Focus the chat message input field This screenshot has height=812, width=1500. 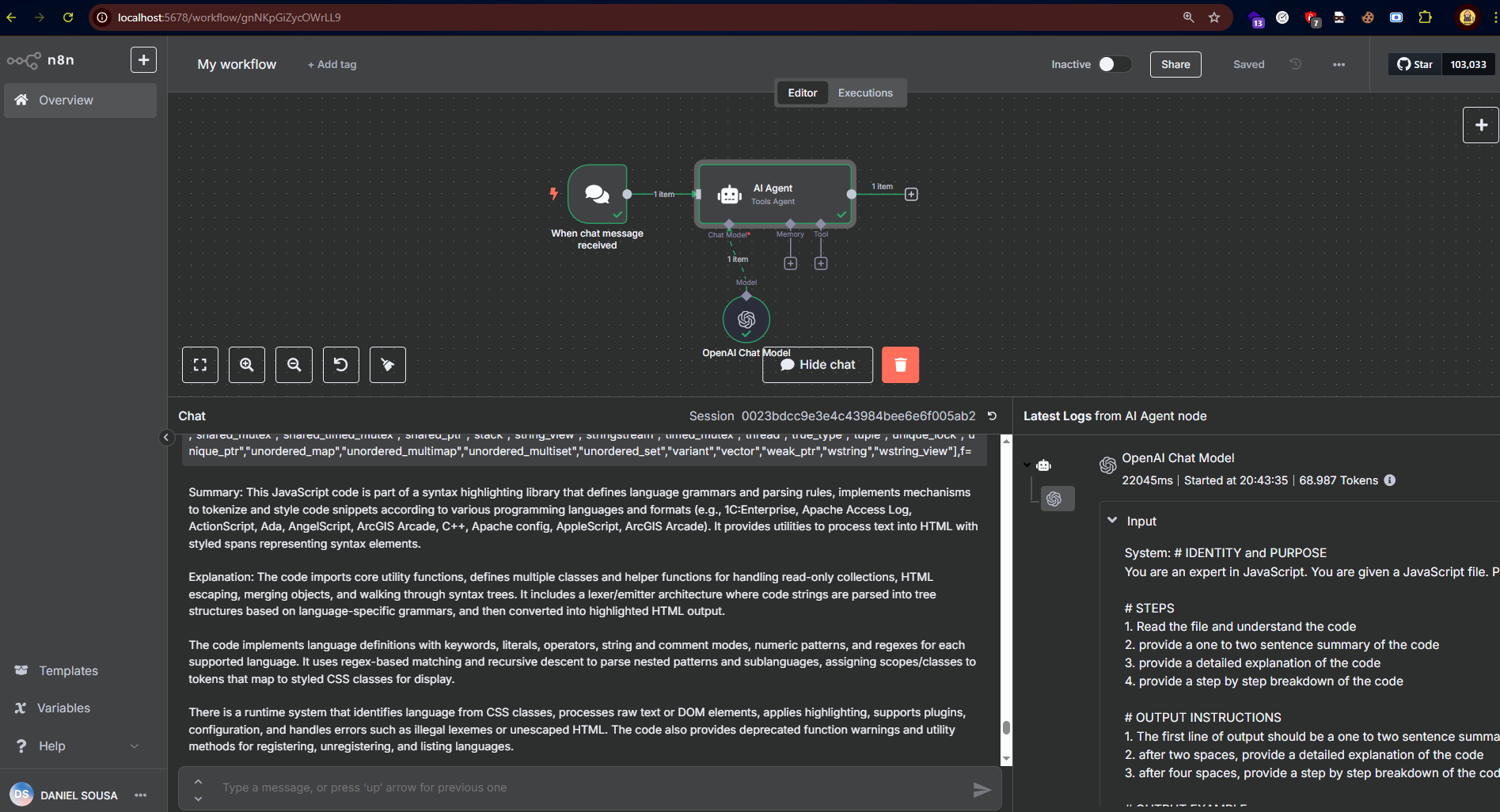pos(586,787)
